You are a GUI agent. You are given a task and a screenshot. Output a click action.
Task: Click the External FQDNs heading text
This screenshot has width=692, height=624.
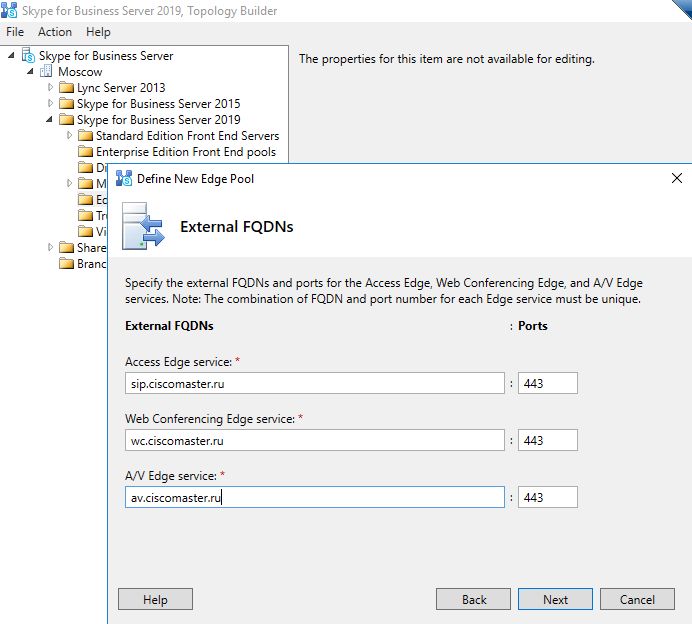coord(237,226)
